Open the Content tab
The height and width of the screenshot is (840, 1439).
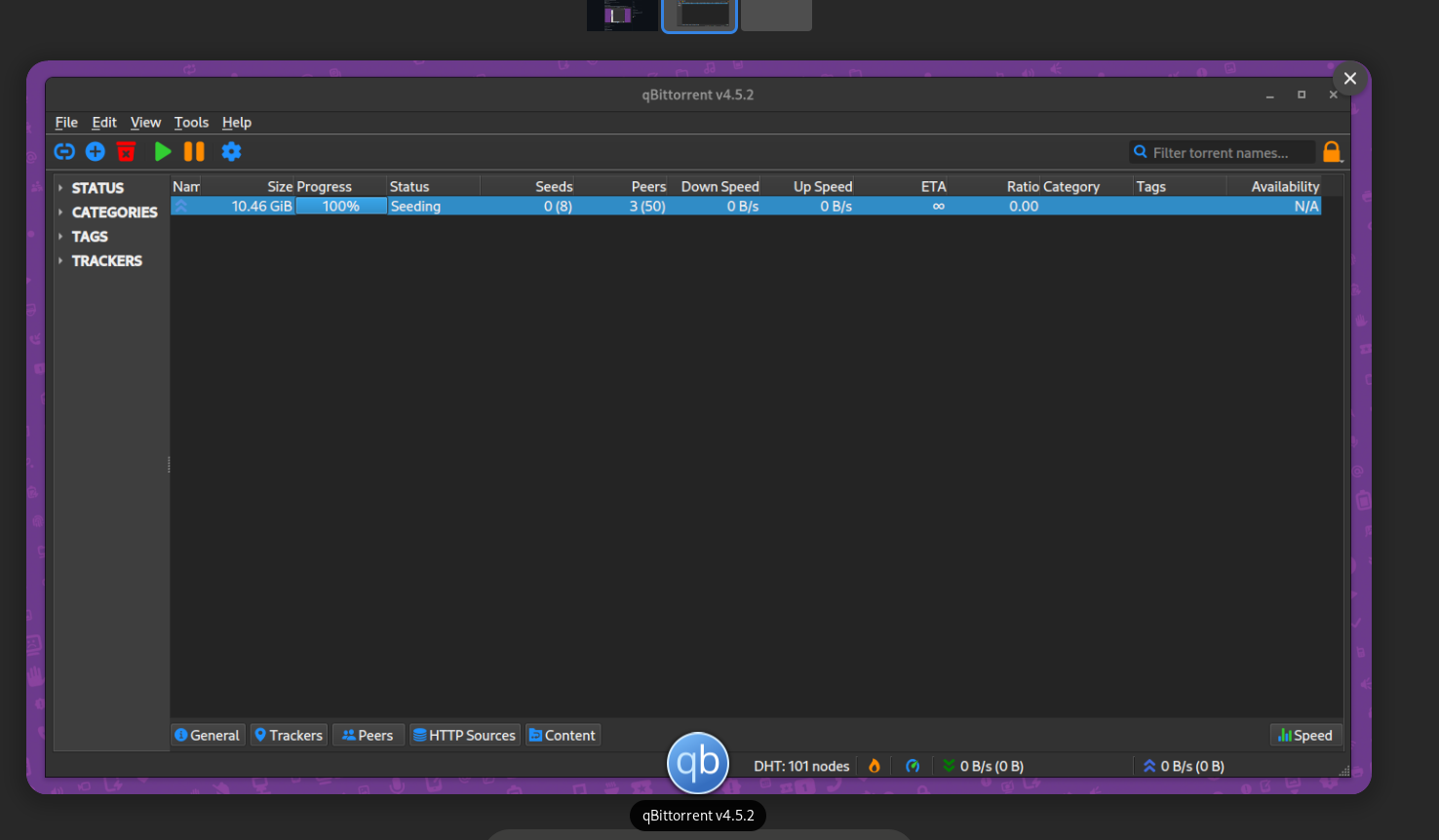[563, 735]
